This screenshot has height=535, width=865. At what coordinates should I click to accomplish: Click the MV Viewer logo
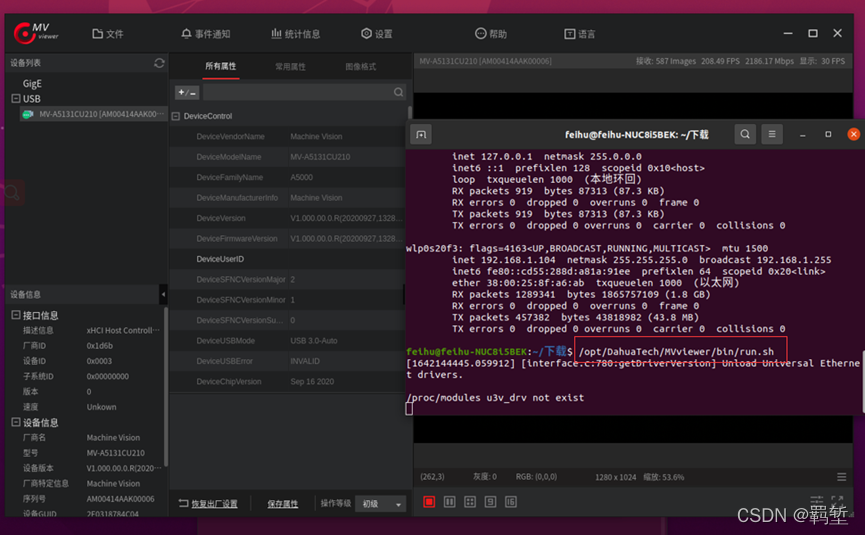tap(35, 33)
